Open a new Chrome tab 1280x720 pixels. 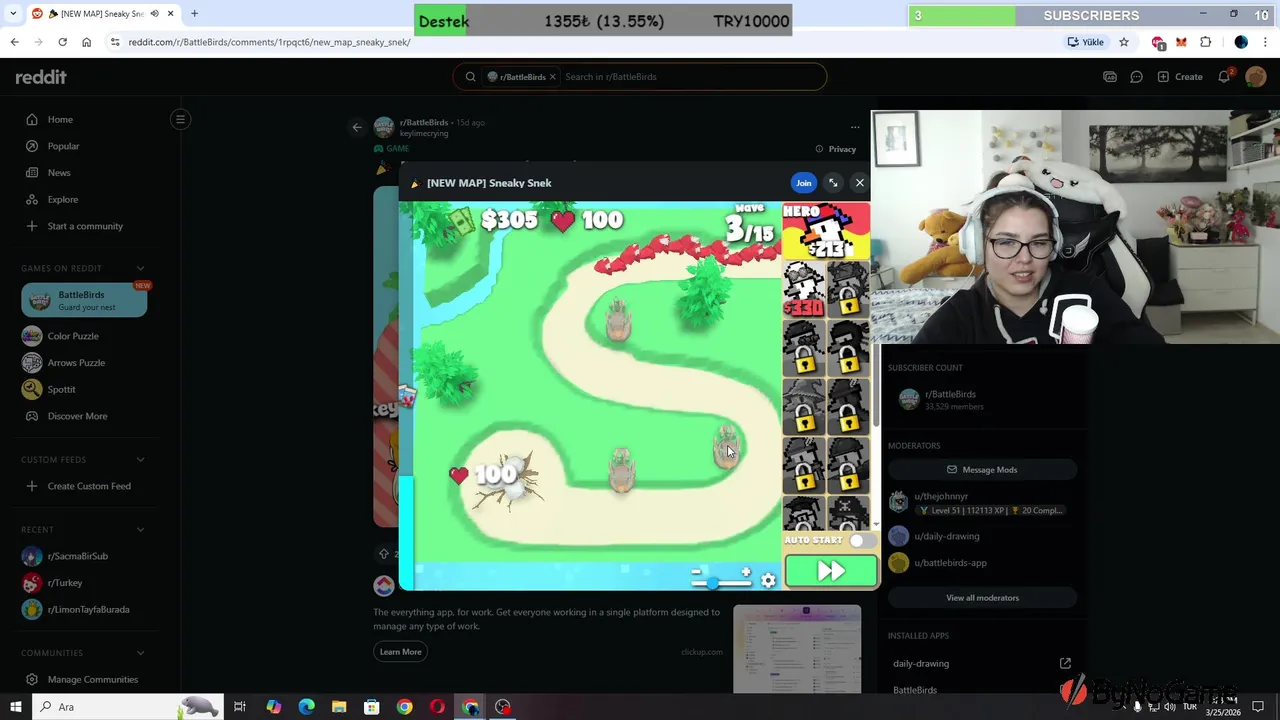coord(194,14)
